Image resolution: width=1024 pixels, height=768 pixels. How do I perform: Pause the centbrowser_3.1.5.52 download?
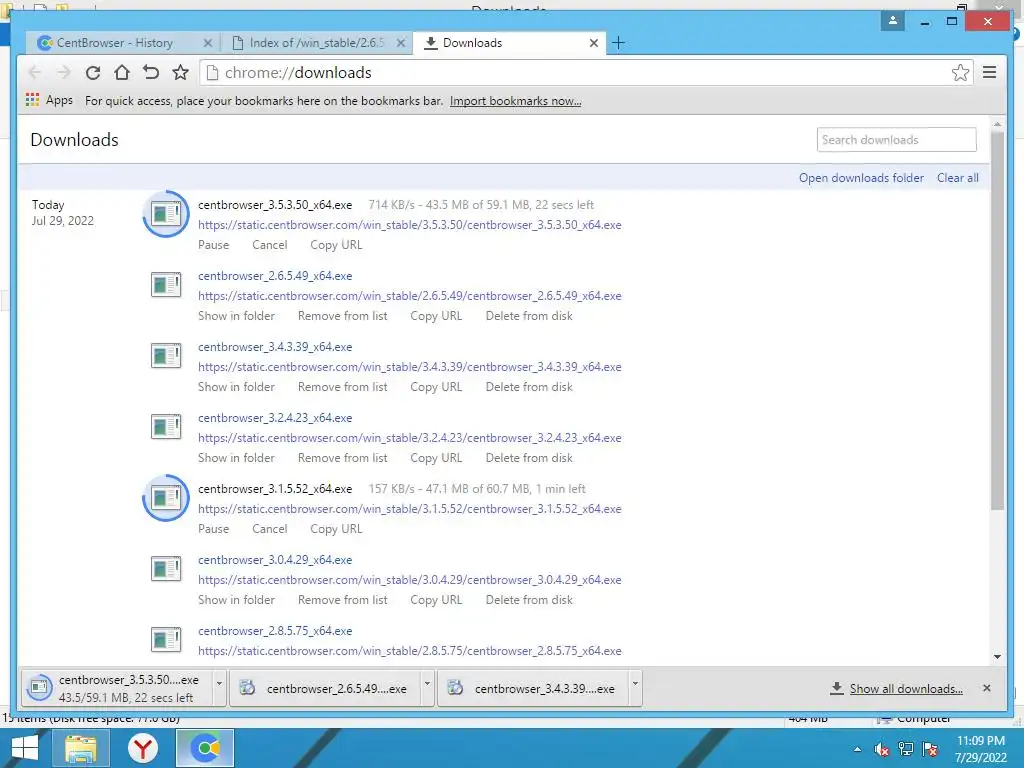click(x=214, y=529)
